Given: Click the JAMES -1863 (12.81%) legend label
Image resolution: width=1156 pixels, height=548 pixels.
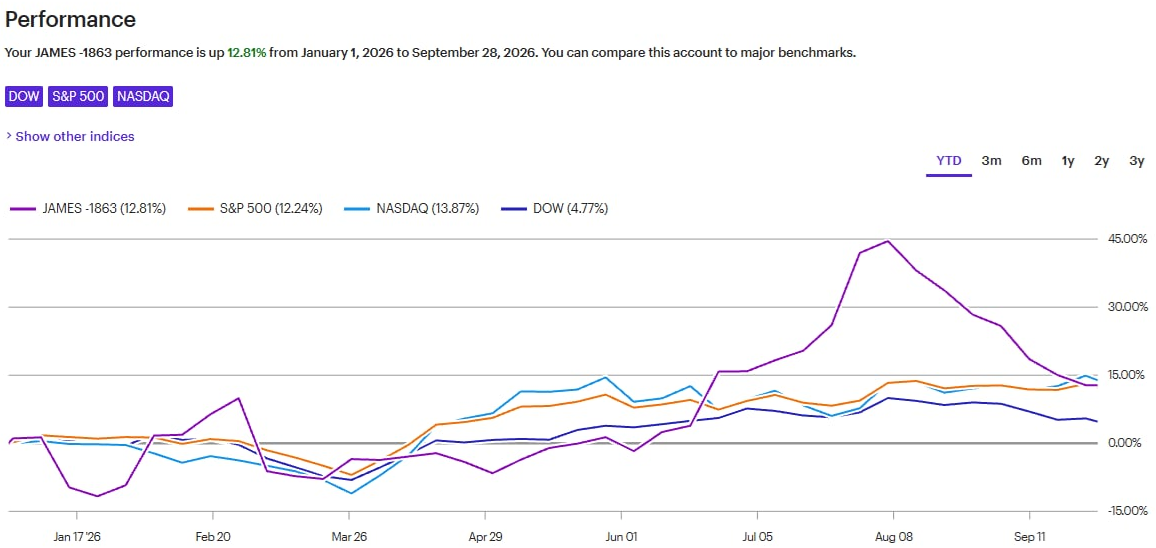Looking at the screenshot, I should point(102,209).
